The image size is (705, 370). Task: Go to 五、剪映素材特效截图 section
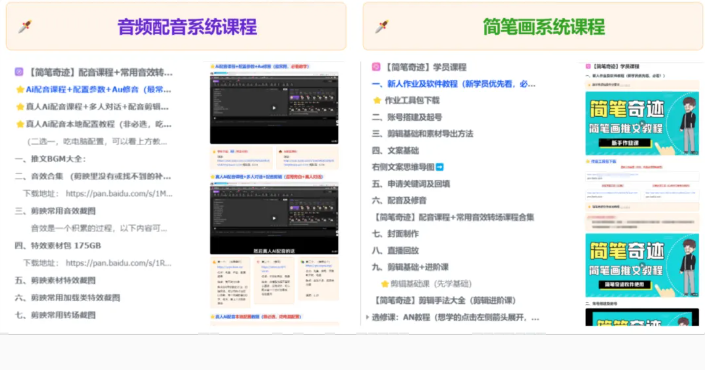(x=55, y=280)
